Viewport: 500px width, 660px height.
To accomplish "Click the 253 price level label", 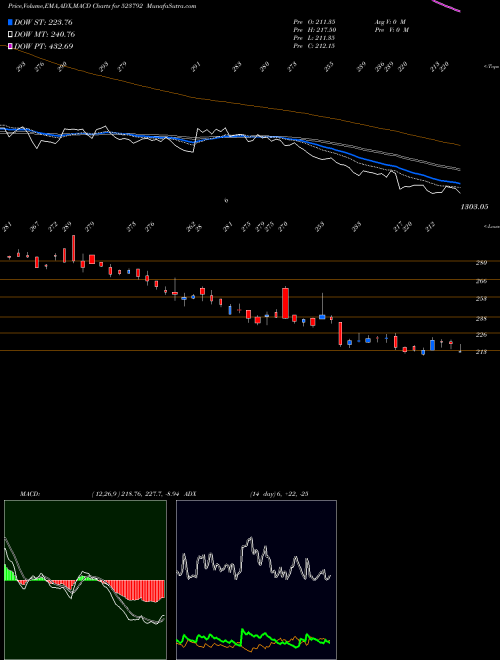I will coord(481,299).
